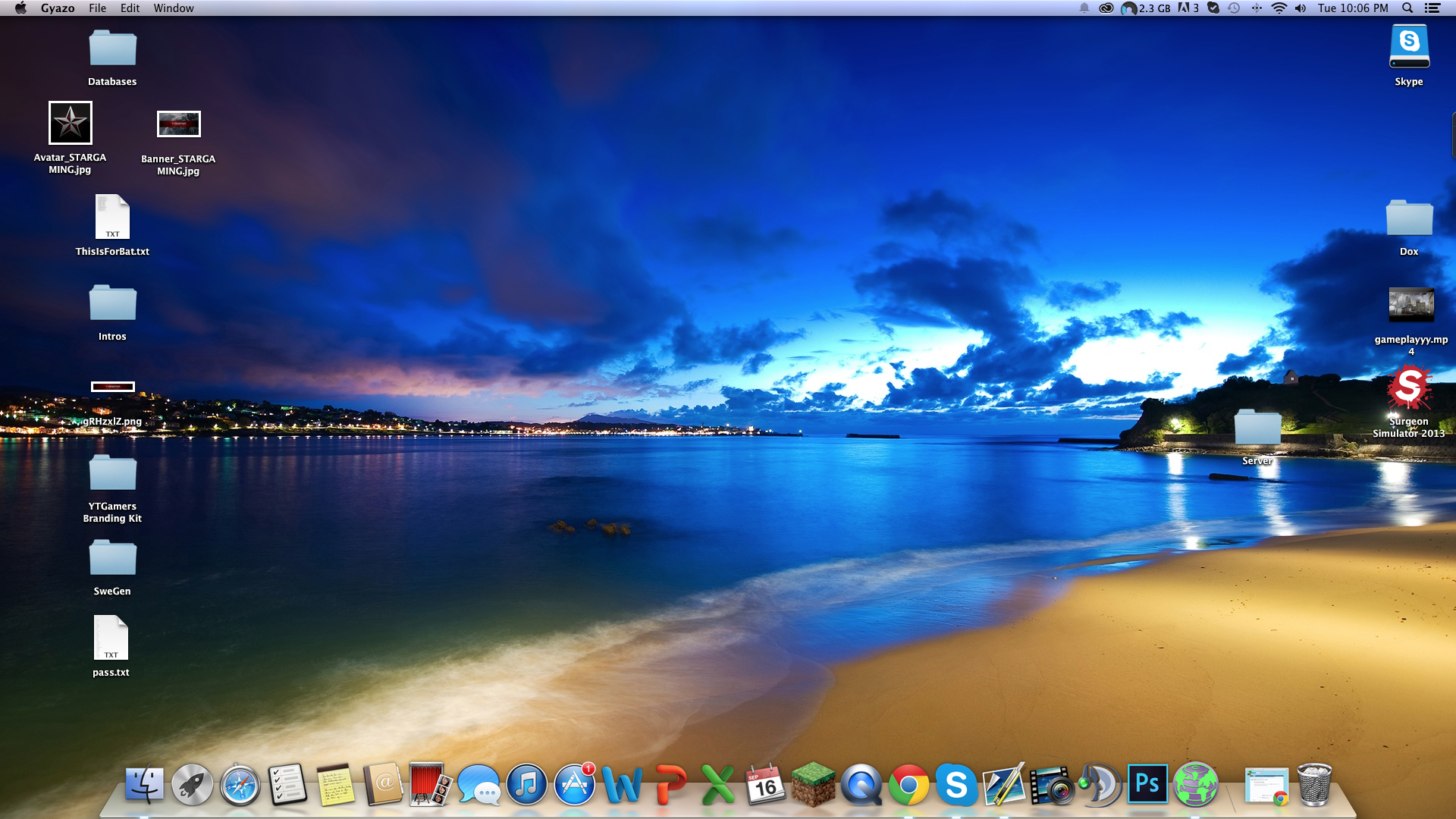This screenshot has width=1456, height=819.
Task: Open the screen recorder camera-film icon in Dock
Action: (1052, 785)
